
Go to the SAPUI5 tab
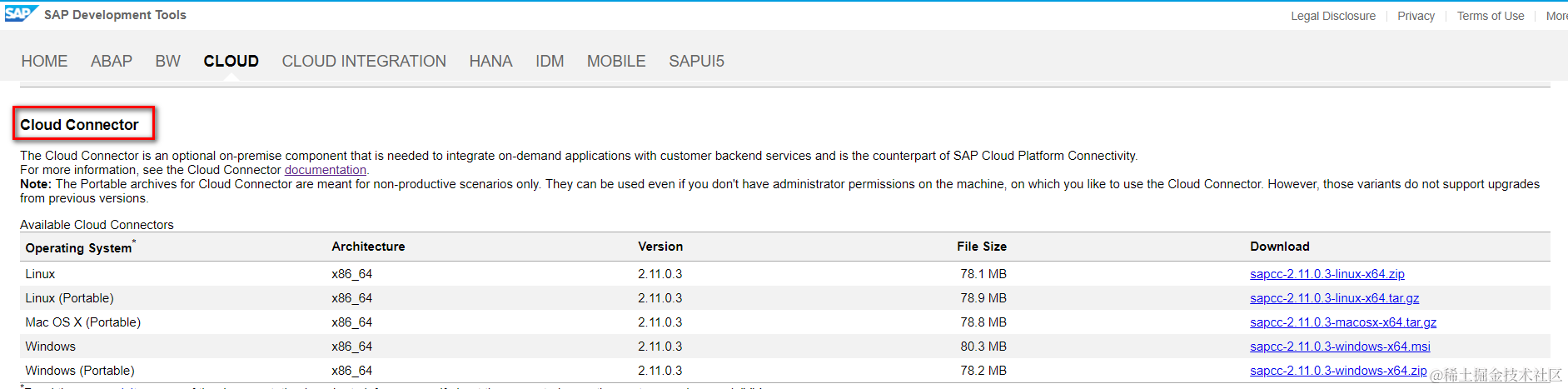pyautogui.click(x=696, y=62)
